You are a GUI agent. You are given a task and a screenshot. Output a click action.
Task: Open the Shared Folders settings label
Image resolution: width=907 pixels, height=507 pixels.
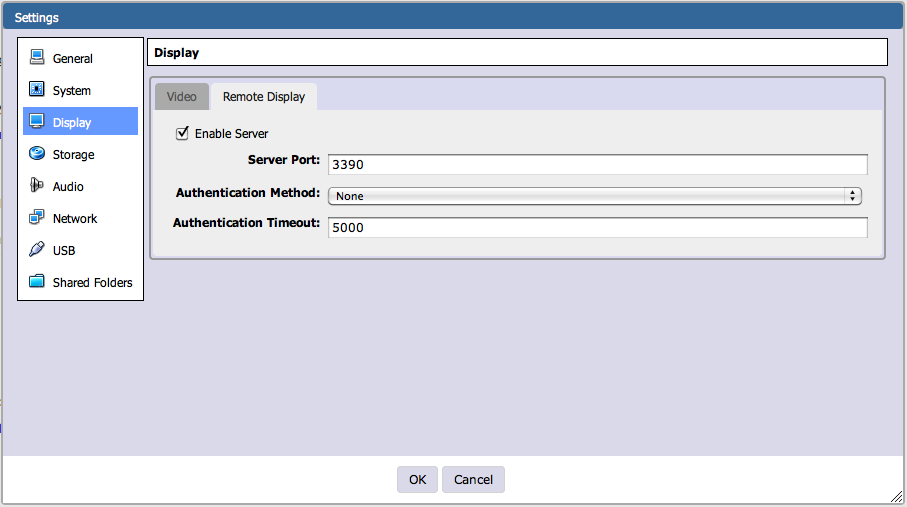[92, 282]
